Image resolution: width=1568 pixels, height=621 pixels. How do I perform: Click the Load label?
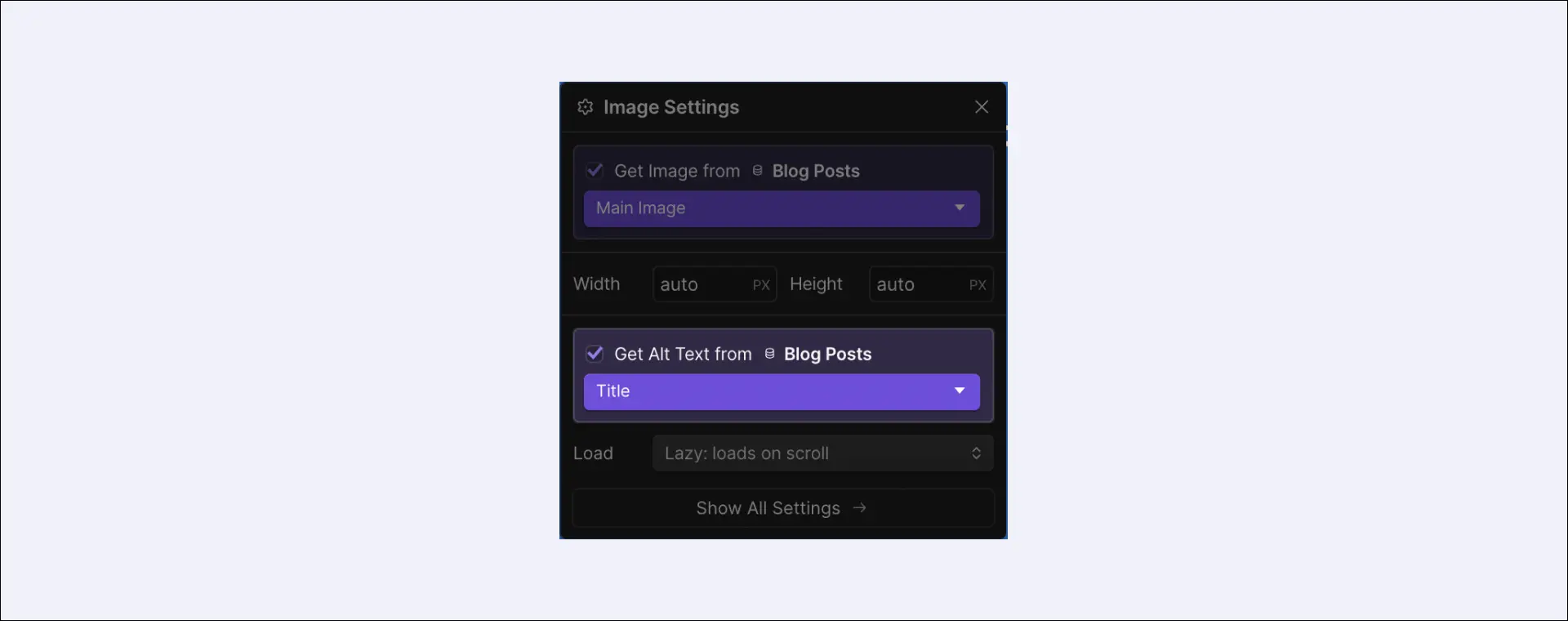(593, 453)
